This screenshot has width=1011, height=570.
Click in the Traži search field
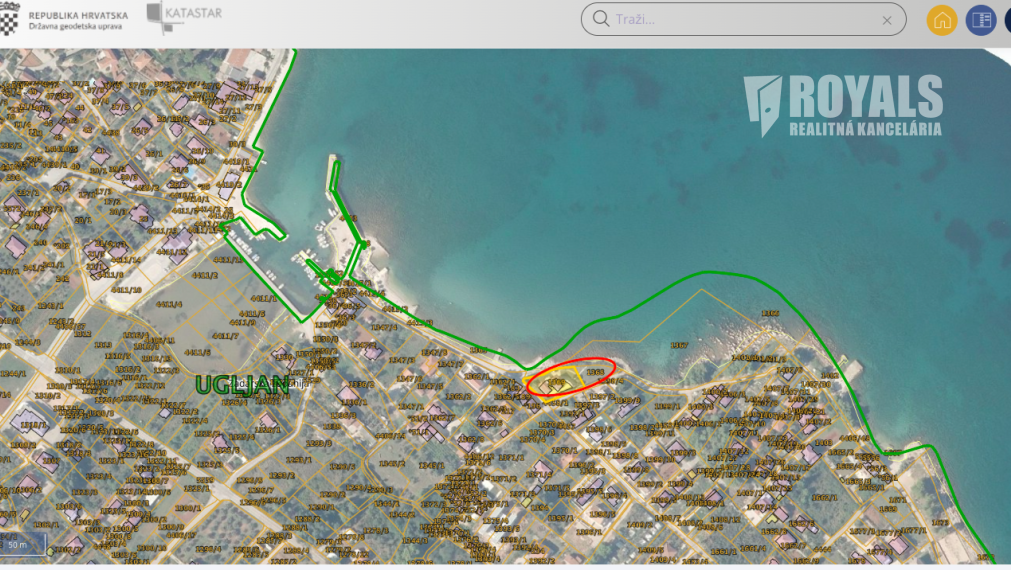coord(743,19)
